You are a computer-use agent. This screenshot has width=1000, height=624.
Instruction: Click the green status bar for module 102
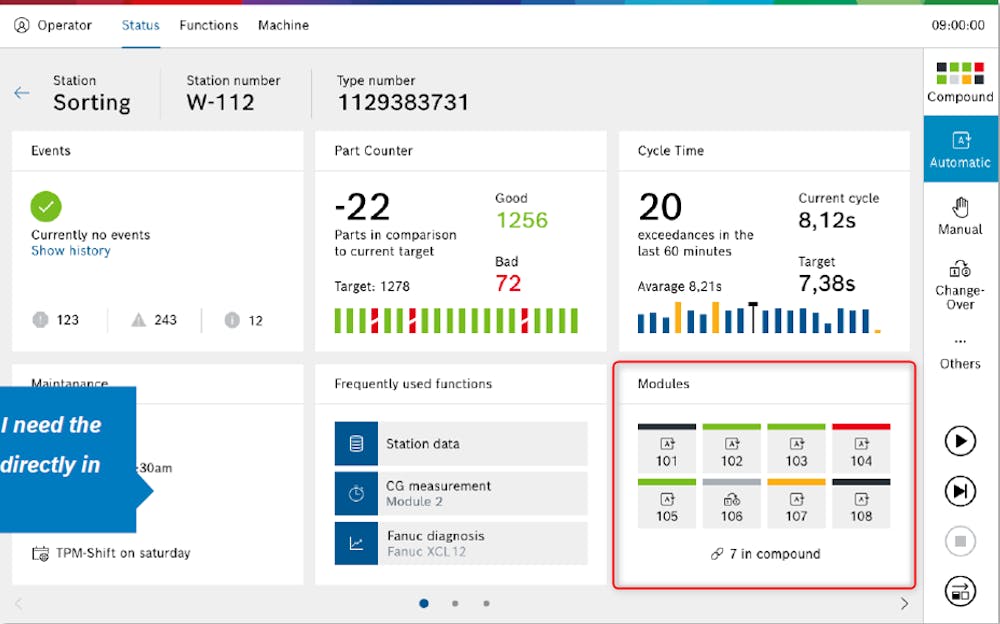pyautogui.click(x=731, y=427)
